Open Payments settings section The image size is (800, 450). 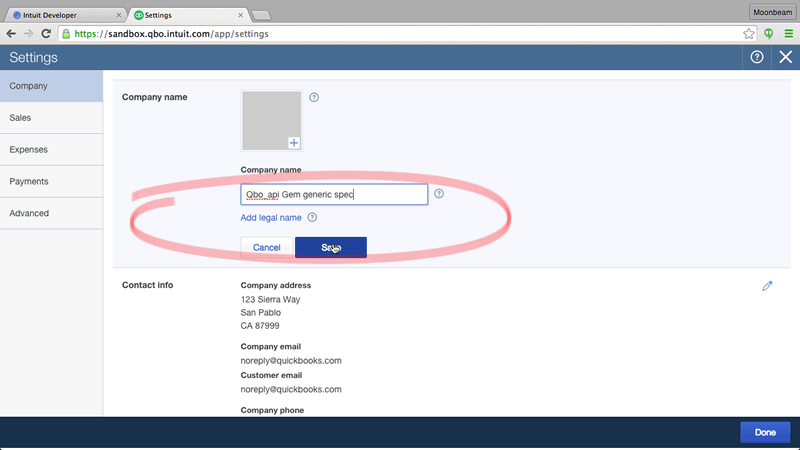(x=51, y=181)
